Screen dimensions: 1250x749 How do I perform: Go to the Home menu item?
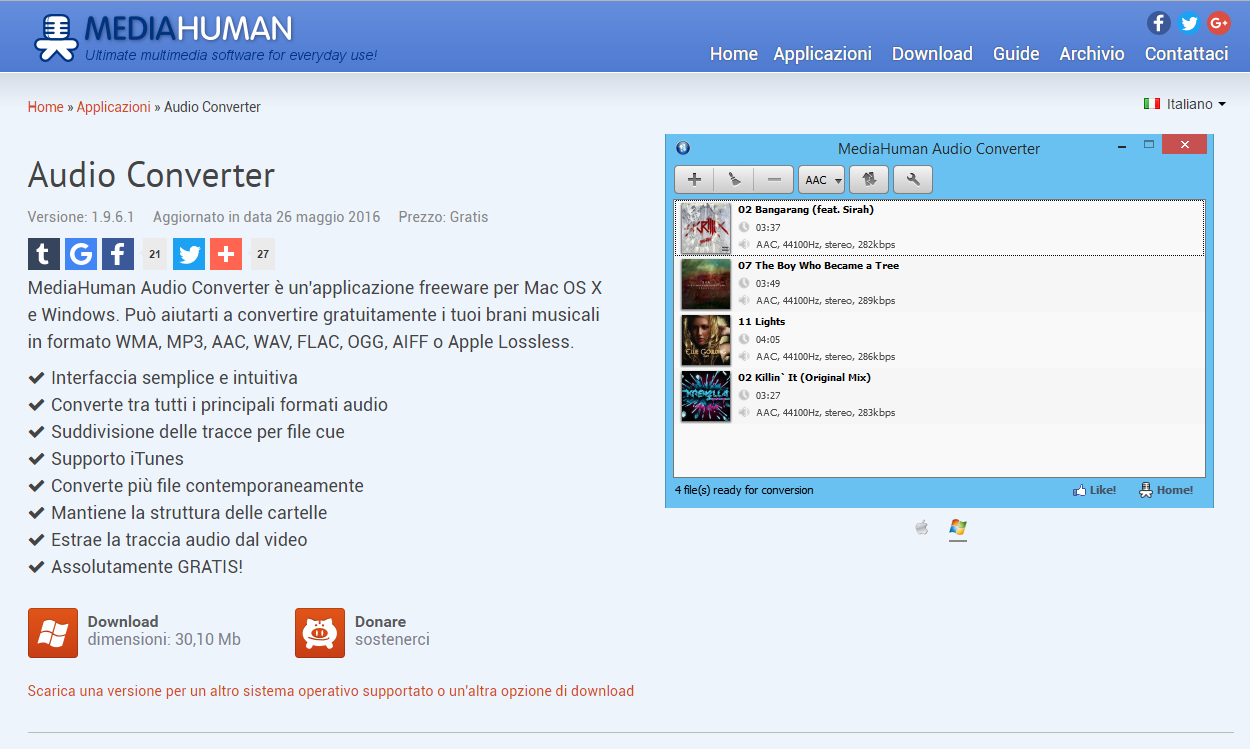(x=734, y=54)
